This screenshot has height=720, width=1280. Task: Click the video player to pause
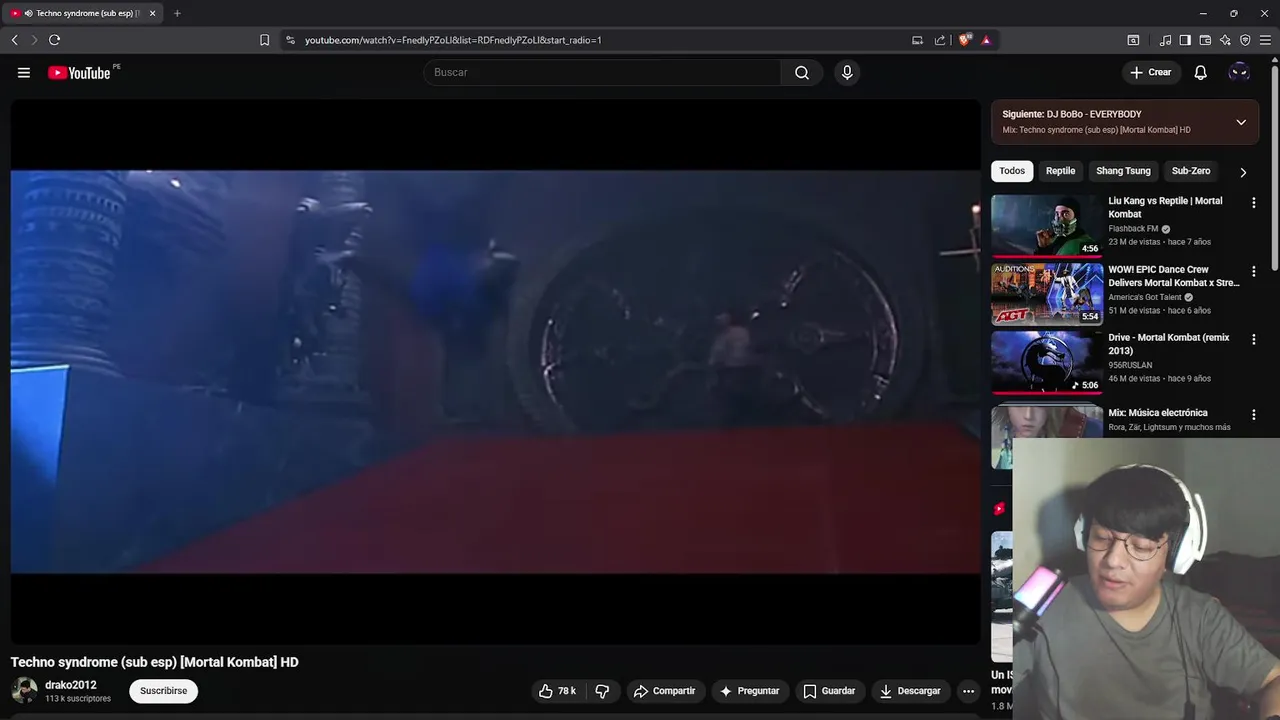click(x=495, y=371)
